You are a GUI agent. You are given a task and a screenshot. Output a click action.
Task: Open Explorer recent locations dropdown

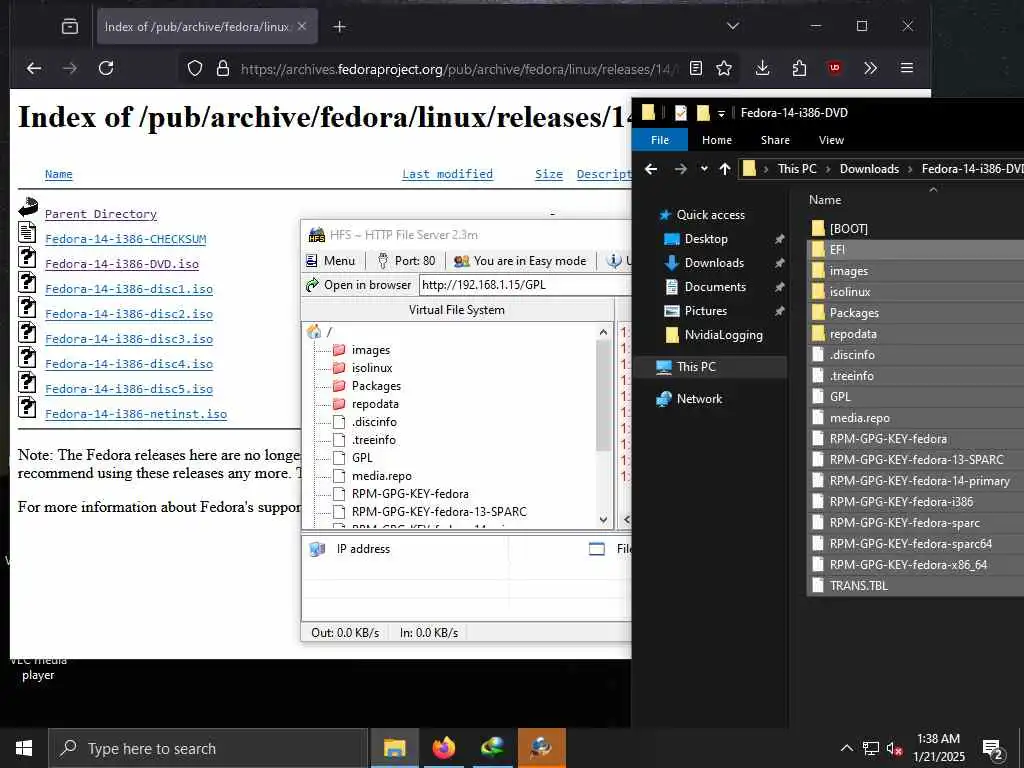tap(704, 169)
